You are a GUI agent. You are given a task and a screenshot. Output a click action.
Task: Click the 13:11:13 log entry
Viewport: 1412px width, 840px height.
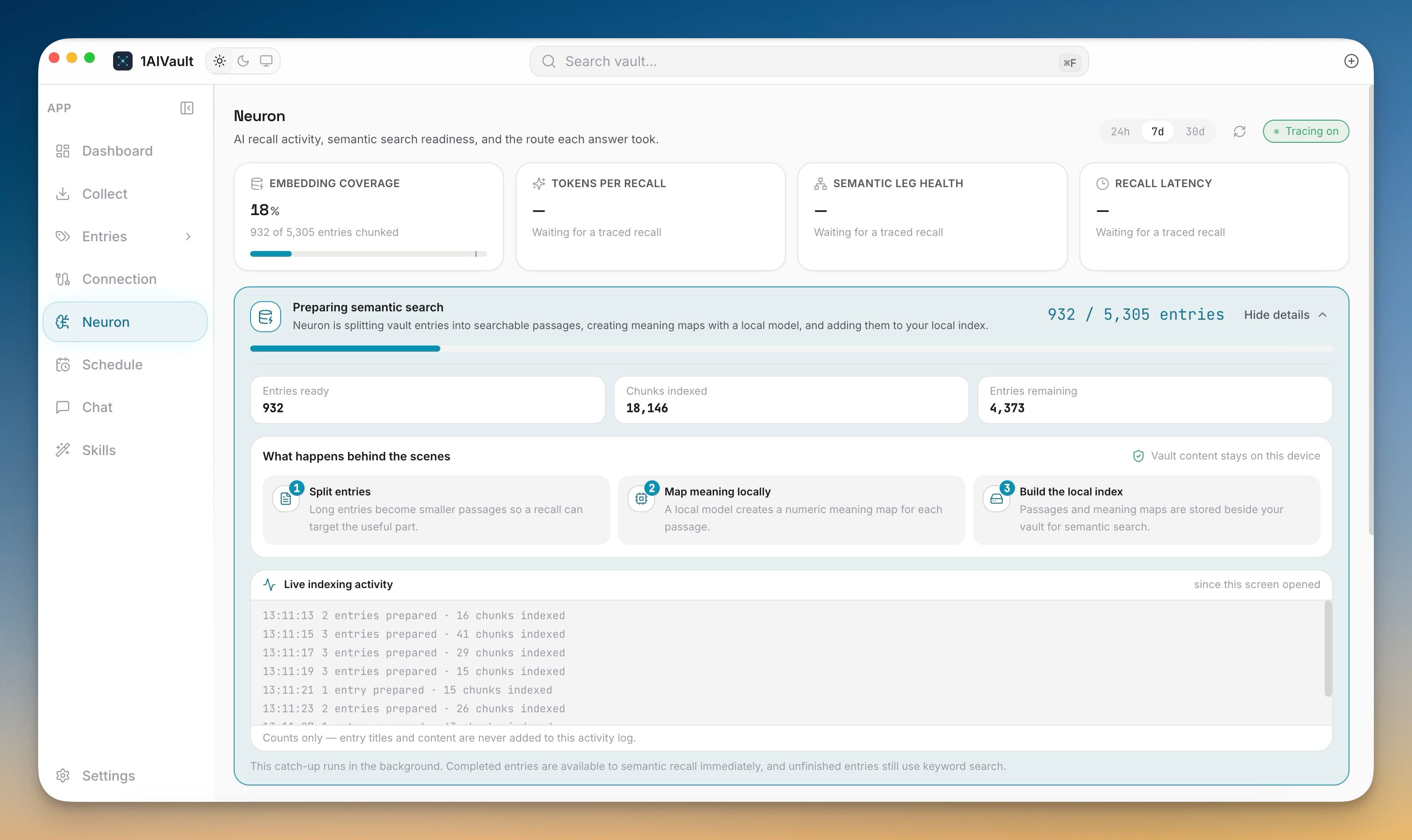click(x=413, y=615)
